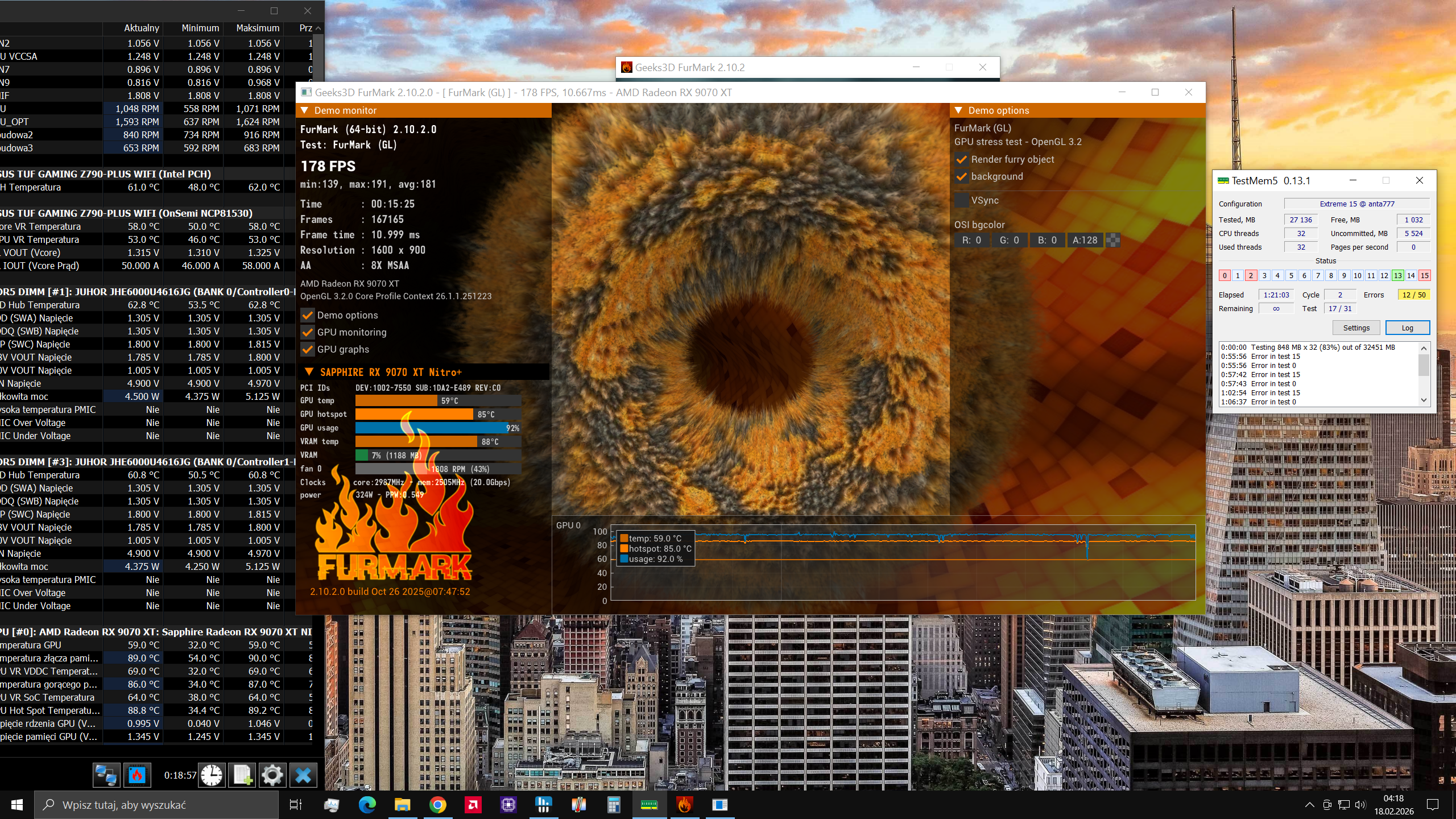
Task: Click HWiNFO reset clock icon
Action: click(212, 775)
